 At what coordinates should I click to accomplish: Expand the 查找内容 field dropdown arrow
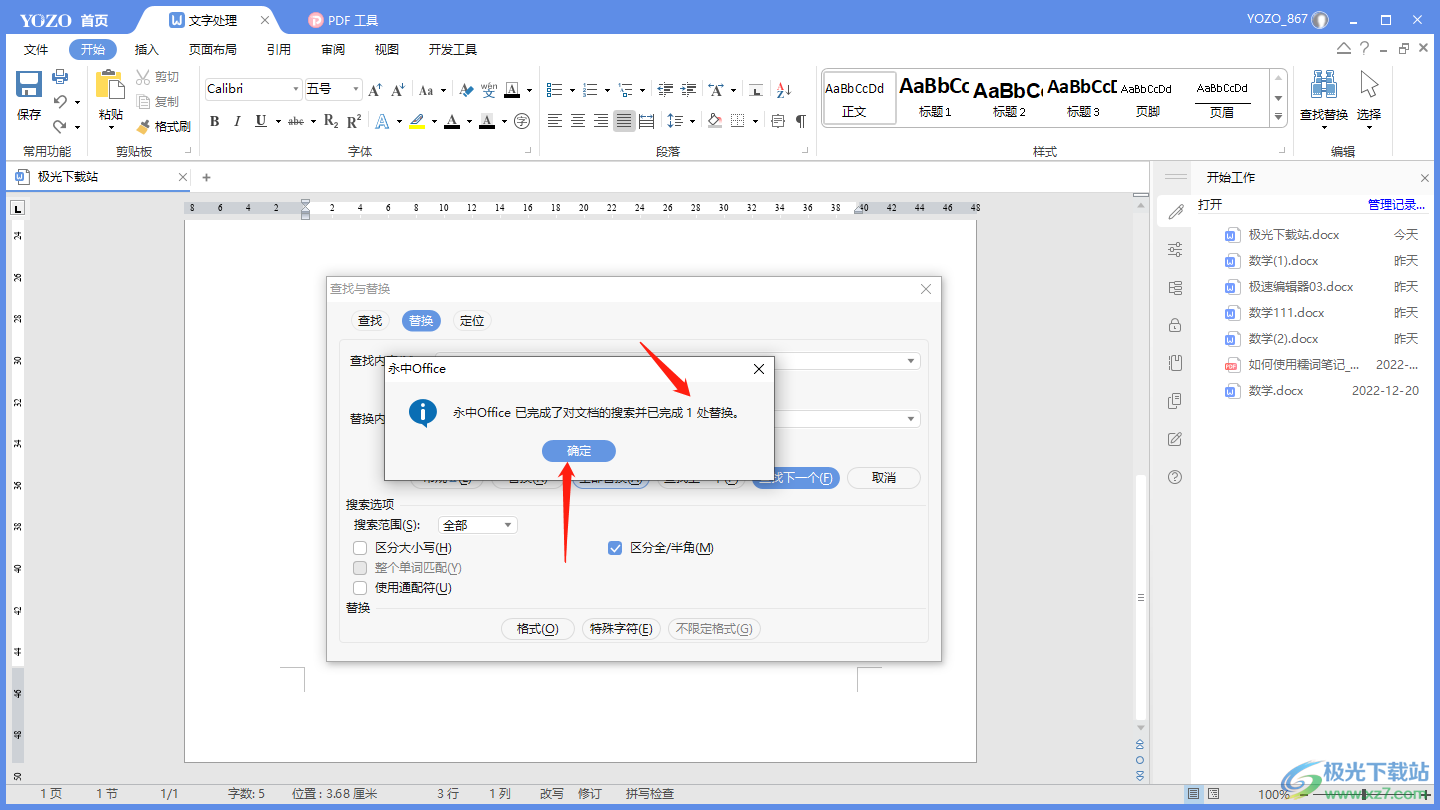911,361
